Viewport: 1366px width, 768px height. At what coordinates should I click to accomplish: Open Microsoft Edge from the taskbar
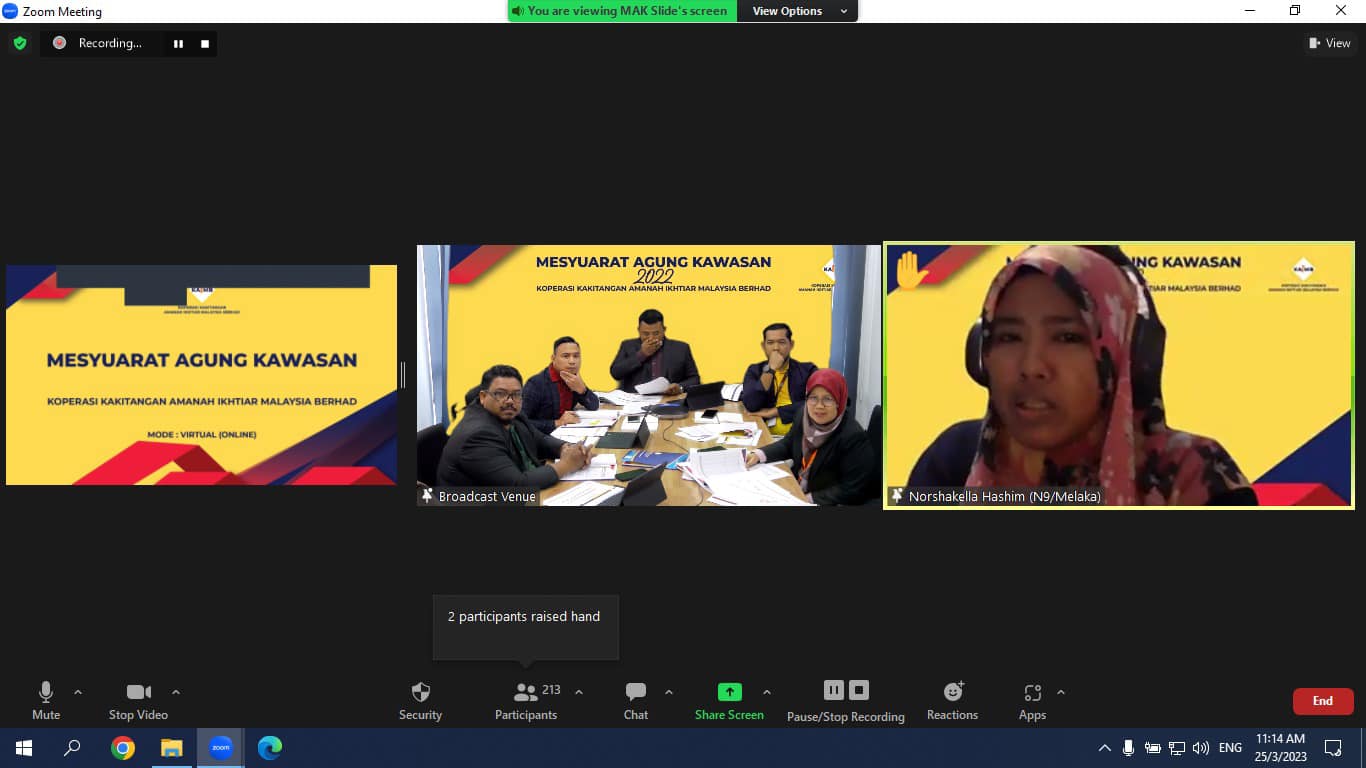(270, 748)
